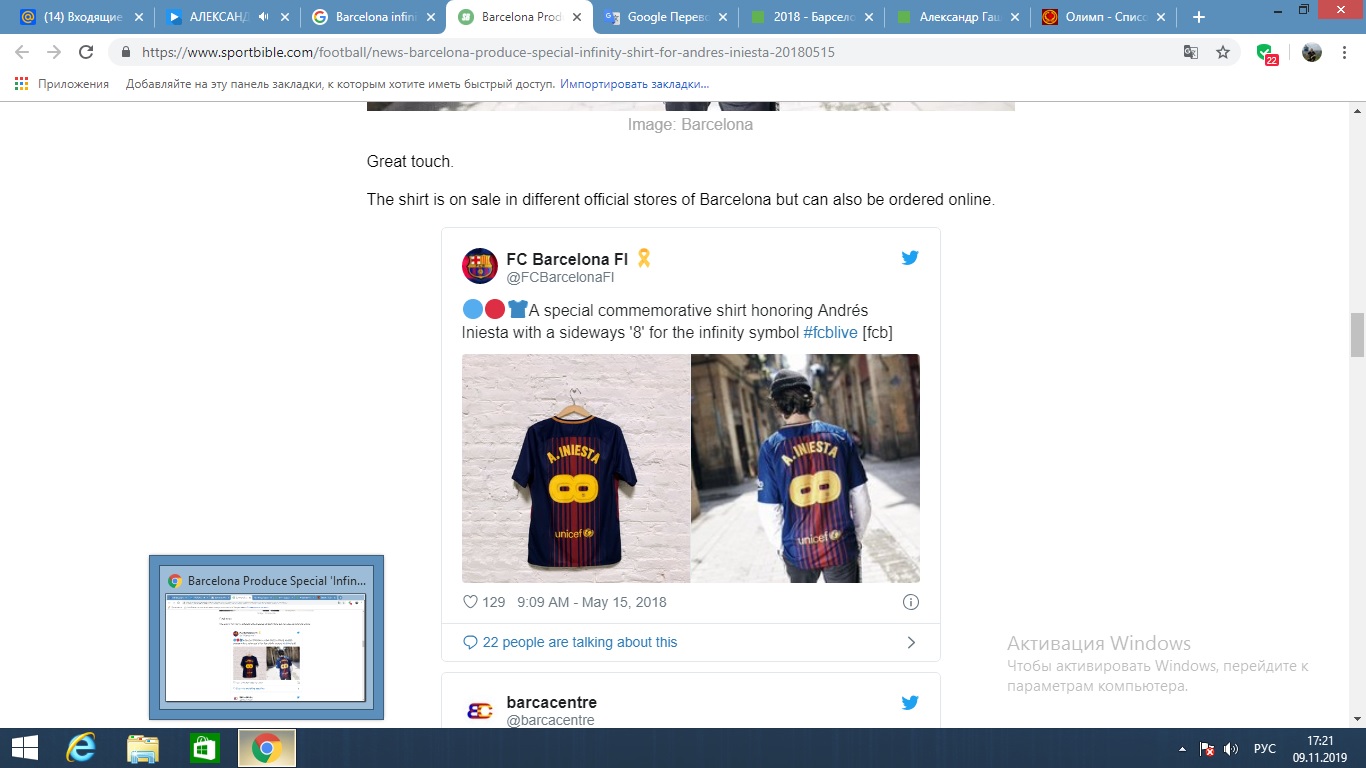Open the 'FC Barcelona FI' account name

567,259
